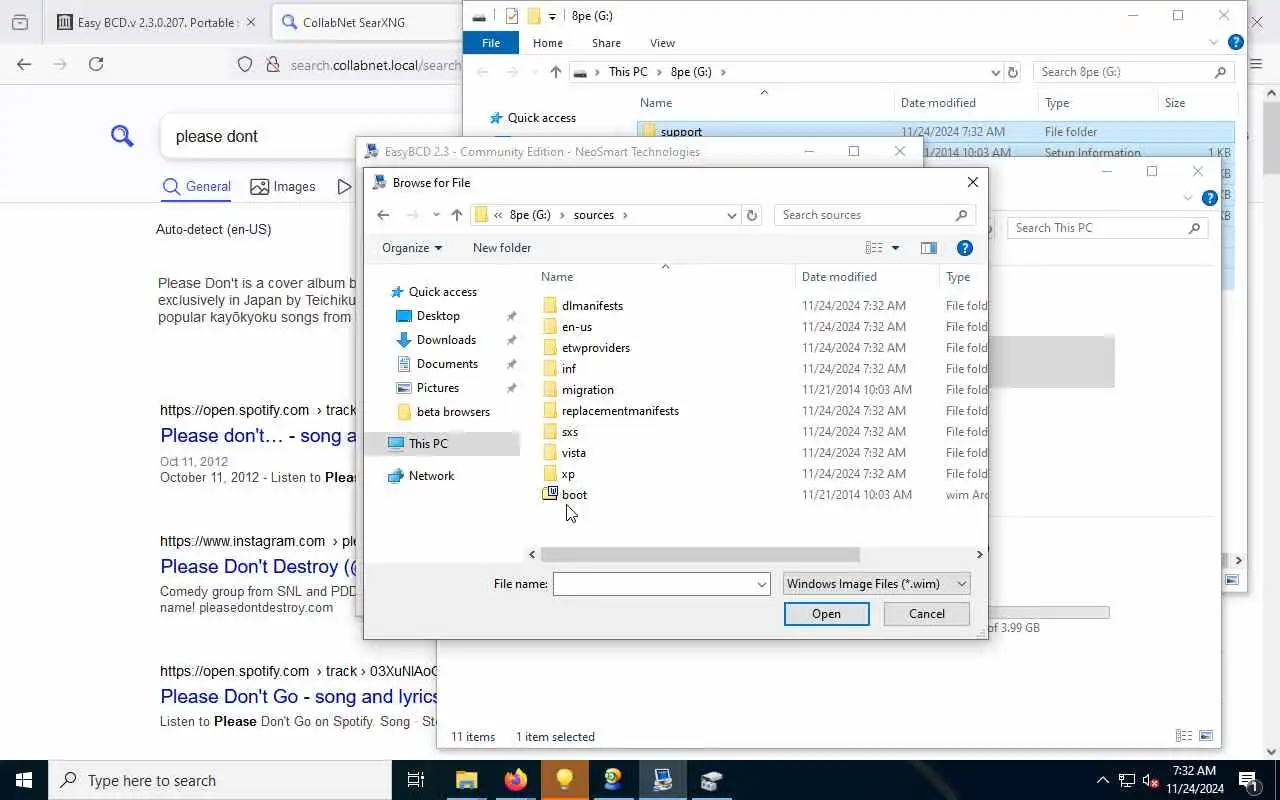Open File Explorer from taskbar
Viewport: 1280px width, 800px height.
(x=467, y=780)
